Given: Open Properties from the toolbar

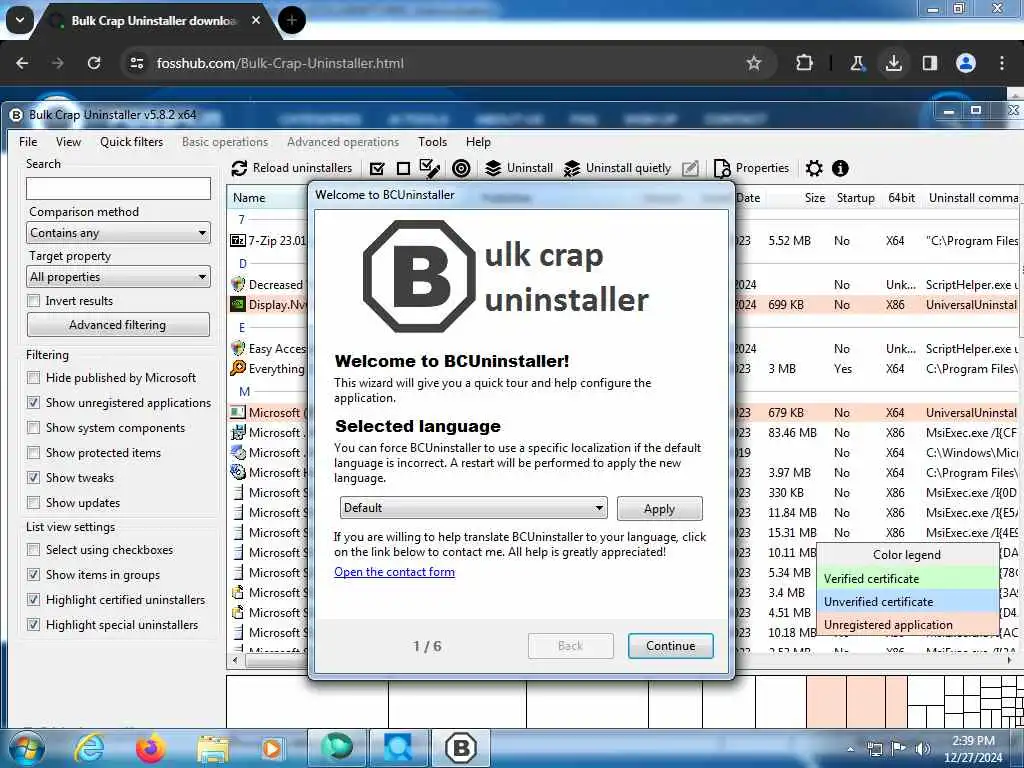Looking at the screenshot, I should [751, 168].
